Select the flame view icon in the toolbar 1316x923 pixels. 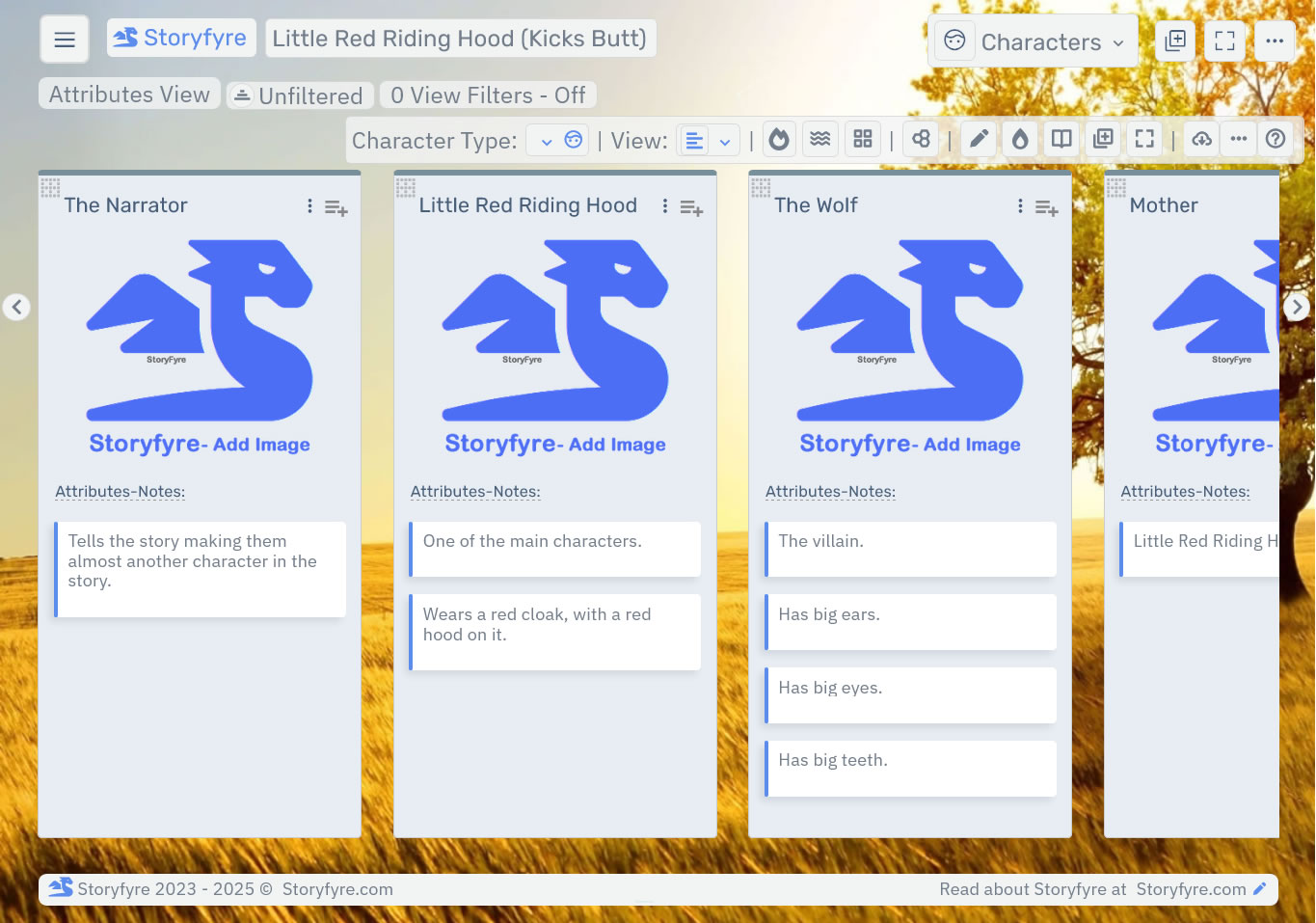click(779, 138)
